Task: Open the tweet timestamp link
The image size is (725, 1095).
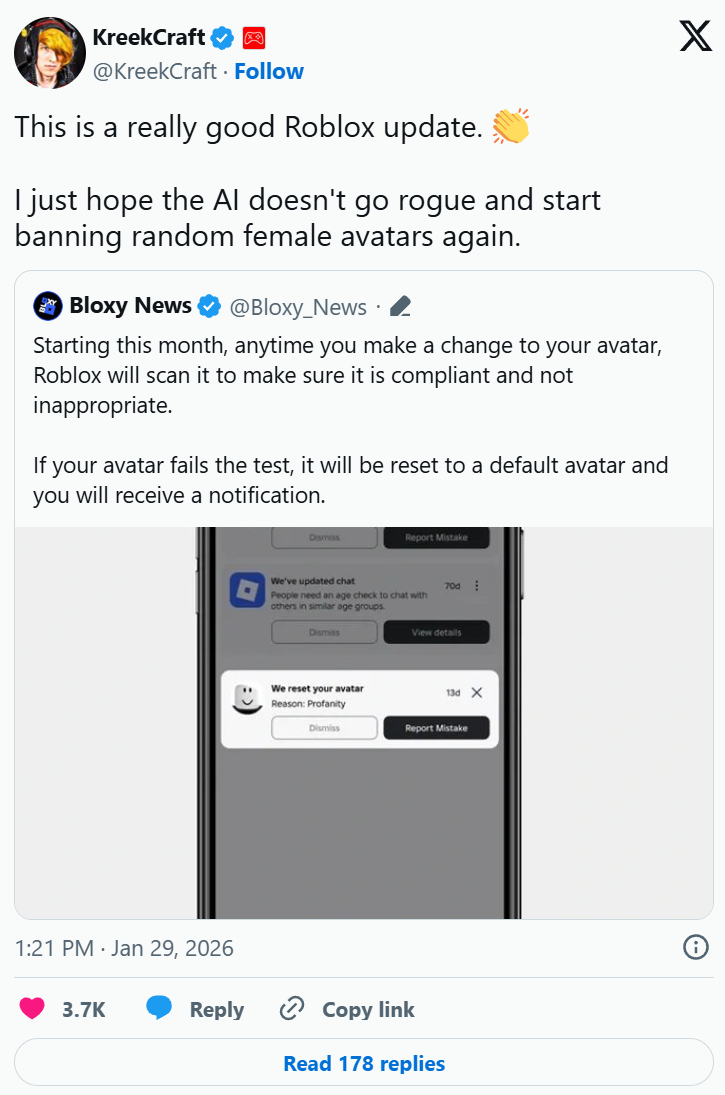Action: click(x=124, y=948)
